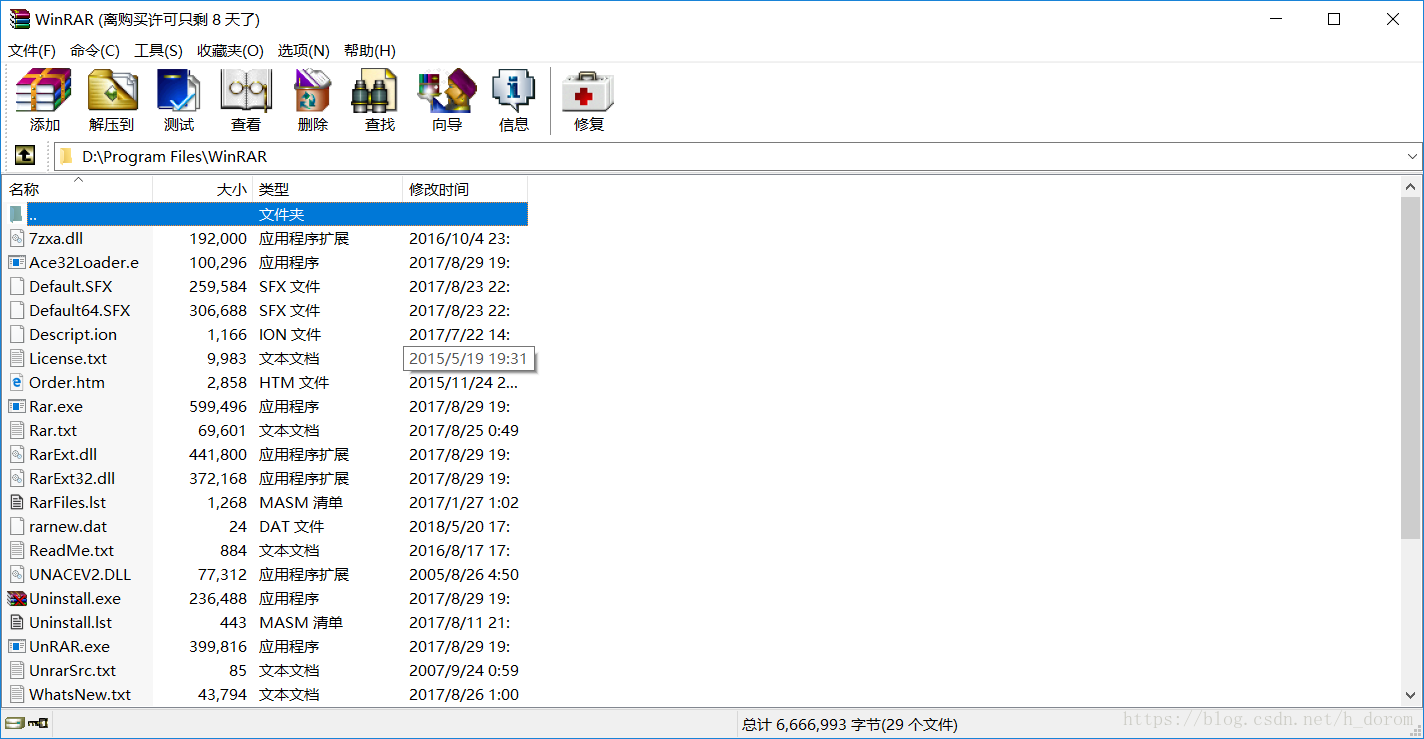
Task: Click the scrollbar up arrow
Action: [1411, 186]
